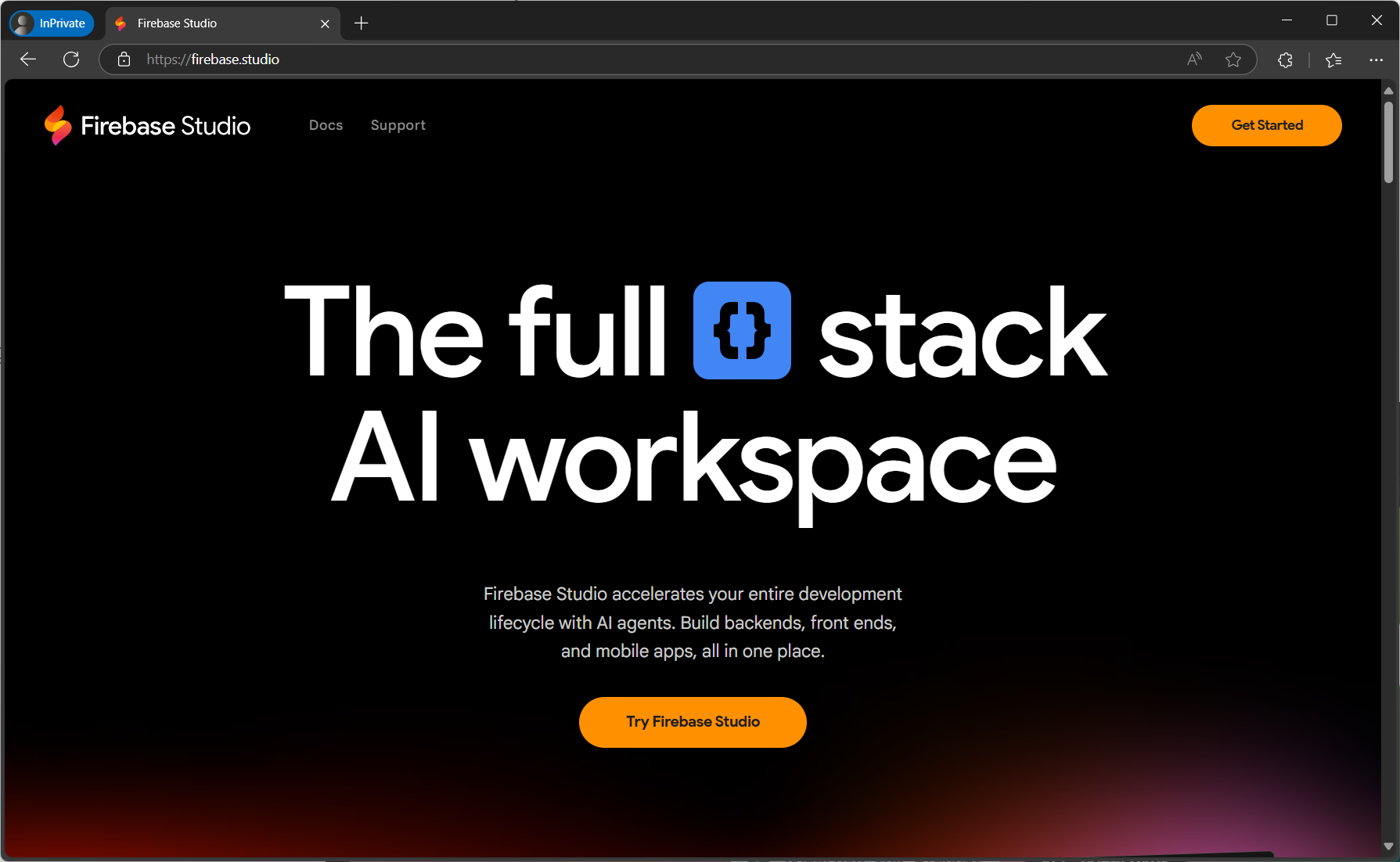Open the Read aloud icon in the address bar
The height and width of the screenshot is (862, 1400).
[x=1194, y=59]
